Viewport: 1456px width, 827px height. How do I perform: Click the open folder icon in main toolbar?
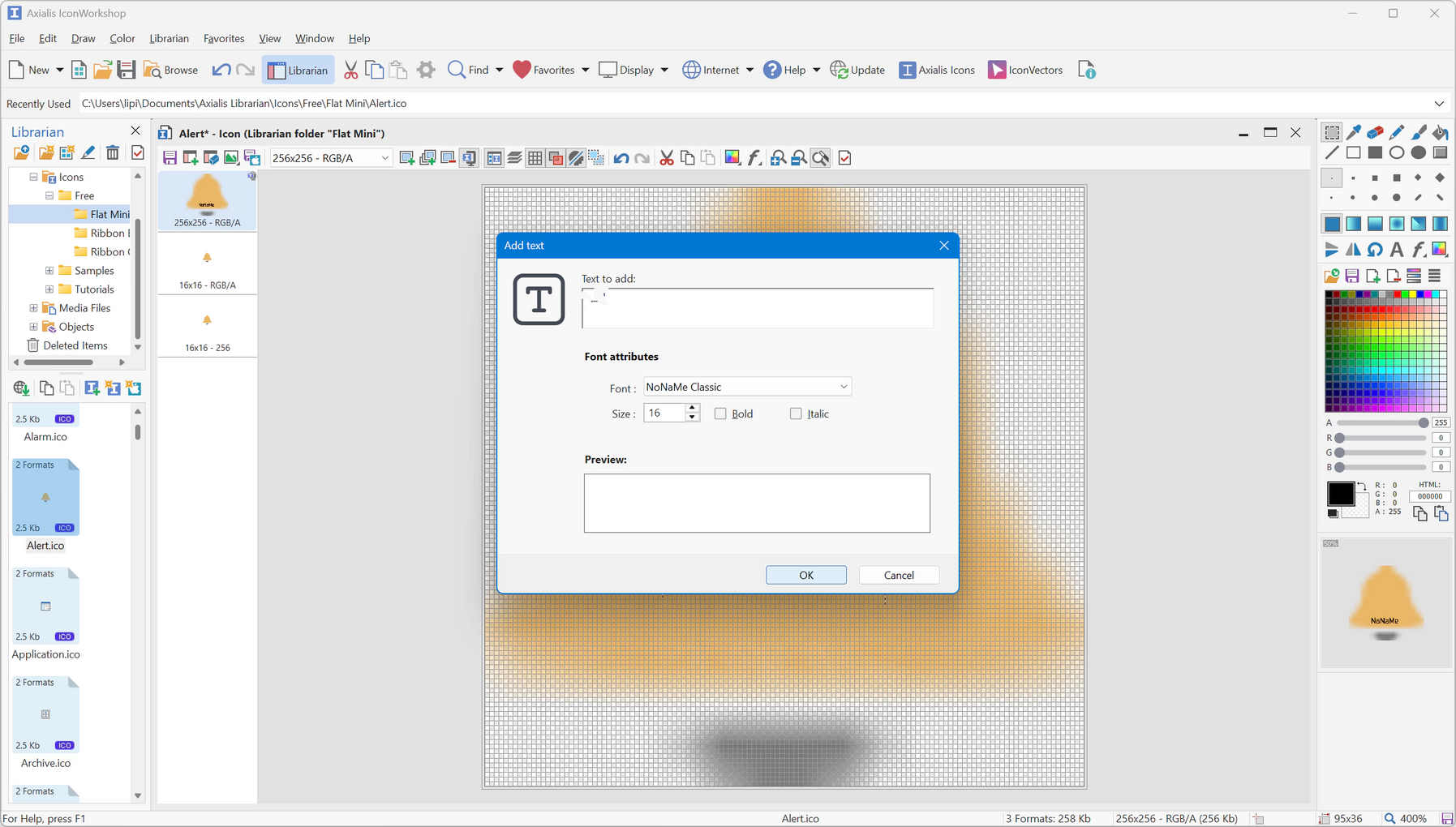[x=102, y=70]
